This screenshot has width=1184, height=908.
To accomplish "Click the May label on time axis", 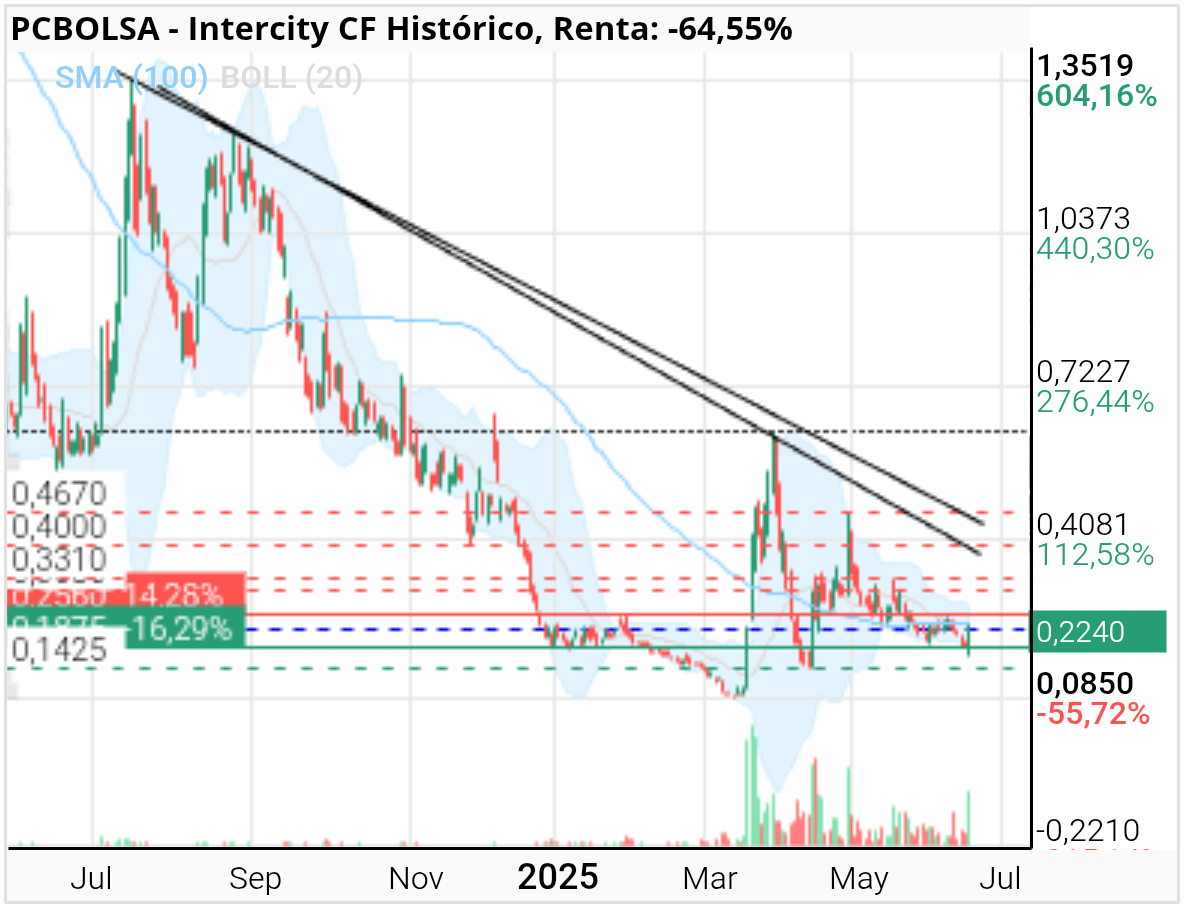I will pyautogui.click(x=859, y=879).
